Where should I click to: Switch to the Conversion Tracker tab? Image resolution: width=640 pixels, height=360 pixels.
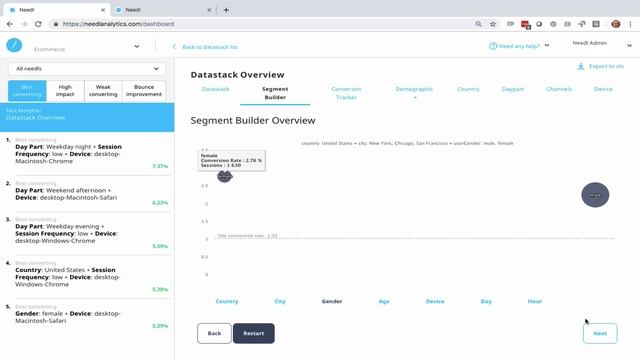pyautogui.click(x=346, y=93)
